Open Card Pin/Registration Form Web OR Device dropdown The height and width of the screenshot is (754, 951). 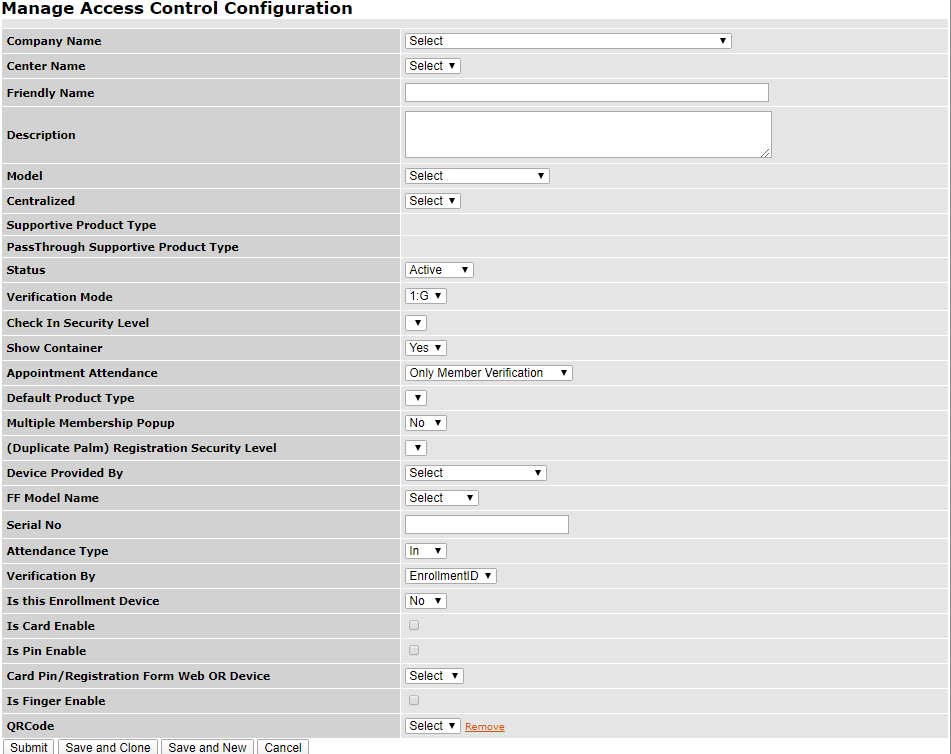(434, 676)
